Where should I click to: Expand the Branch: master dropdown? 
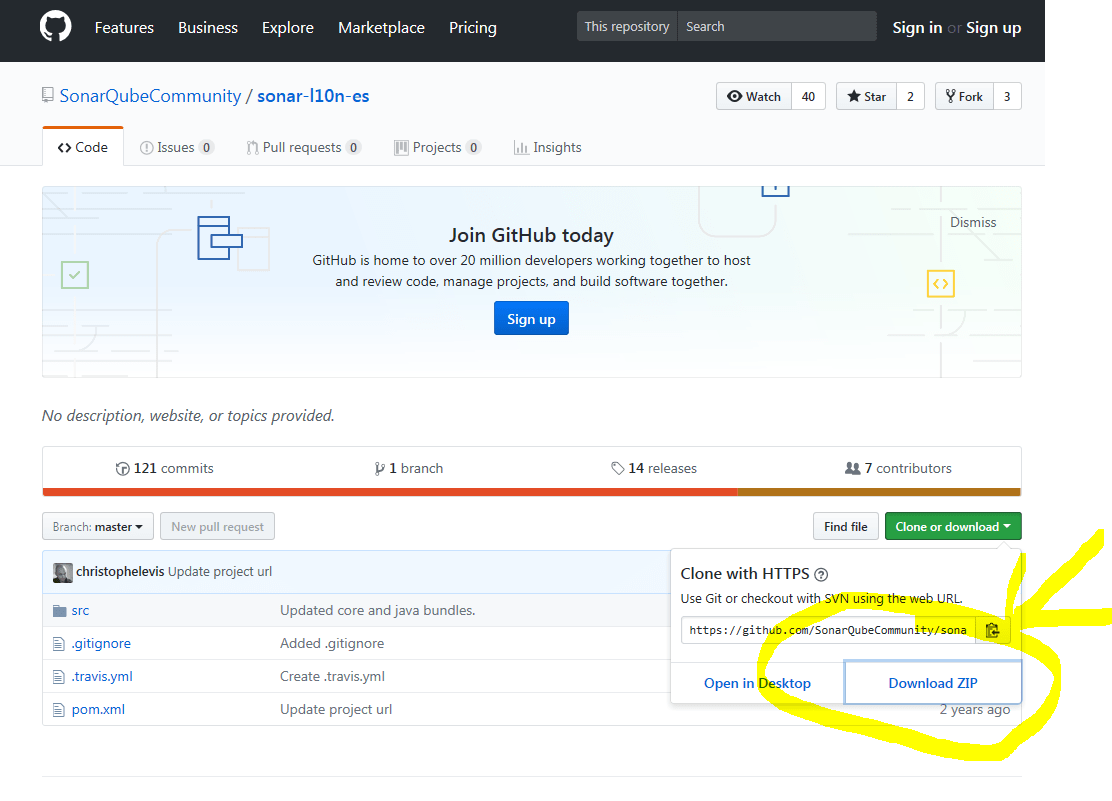(x=97, y=526)
